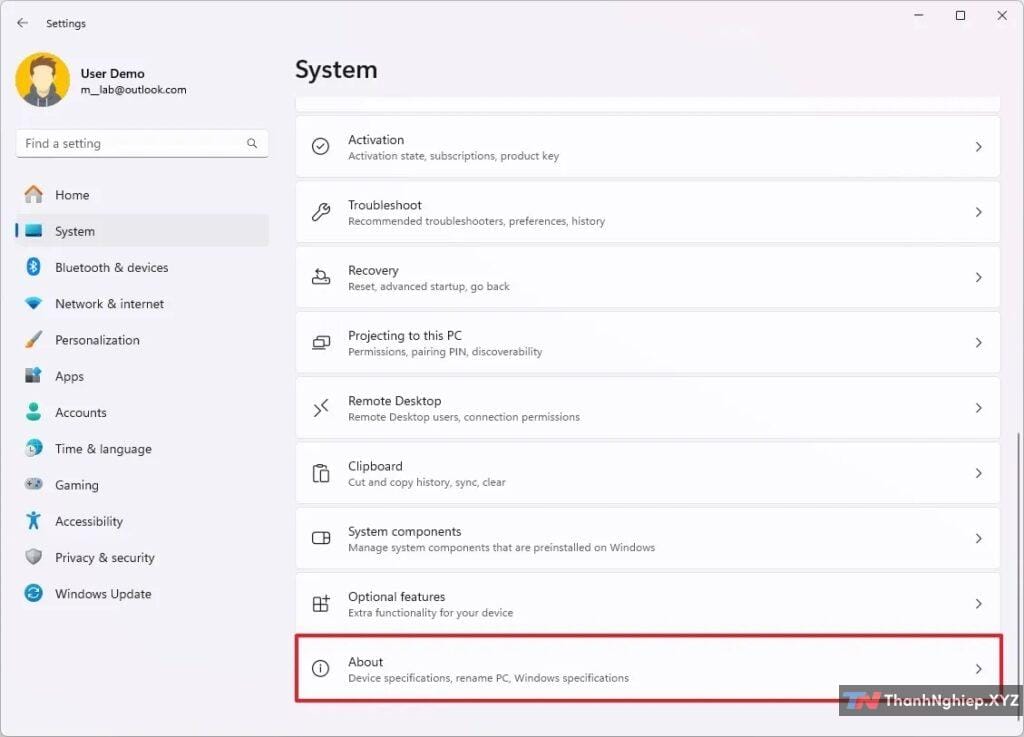Open Bluetooth & devices in sidebar
Image resolution: width=1024 pixels, height=737 pixels.
[x=111, y=267]
